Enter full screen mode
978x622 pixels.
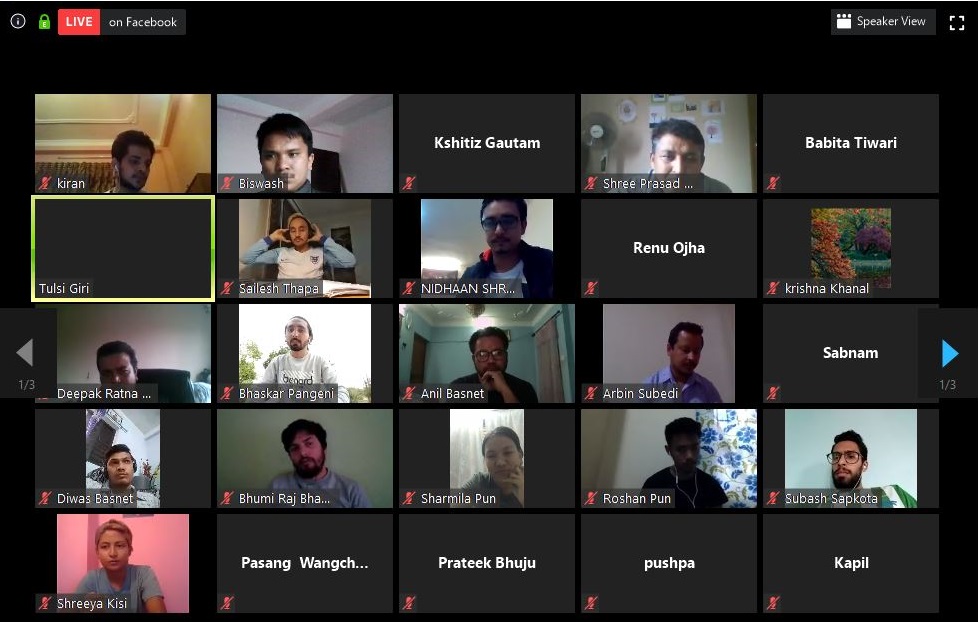(956, 22)
